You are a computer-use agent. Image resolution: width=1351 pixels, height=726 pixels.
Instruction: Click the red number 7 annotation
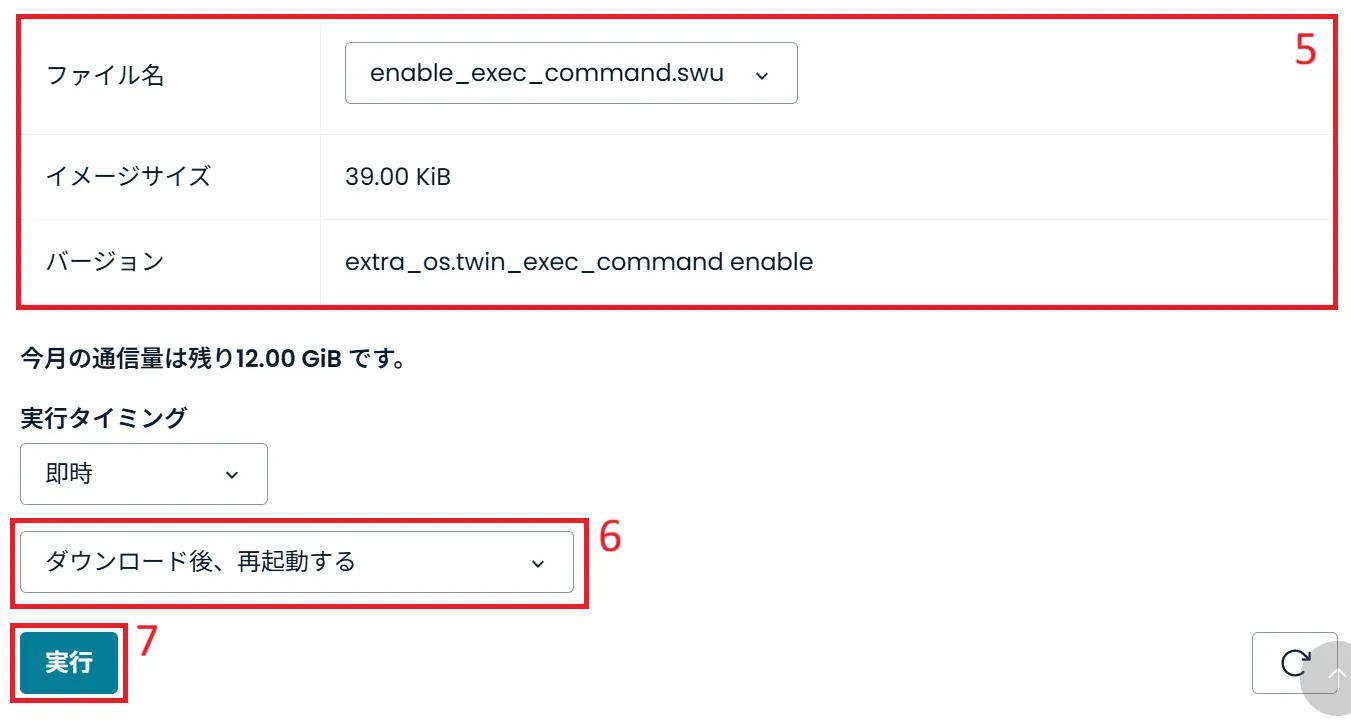(x=147, y=642)
